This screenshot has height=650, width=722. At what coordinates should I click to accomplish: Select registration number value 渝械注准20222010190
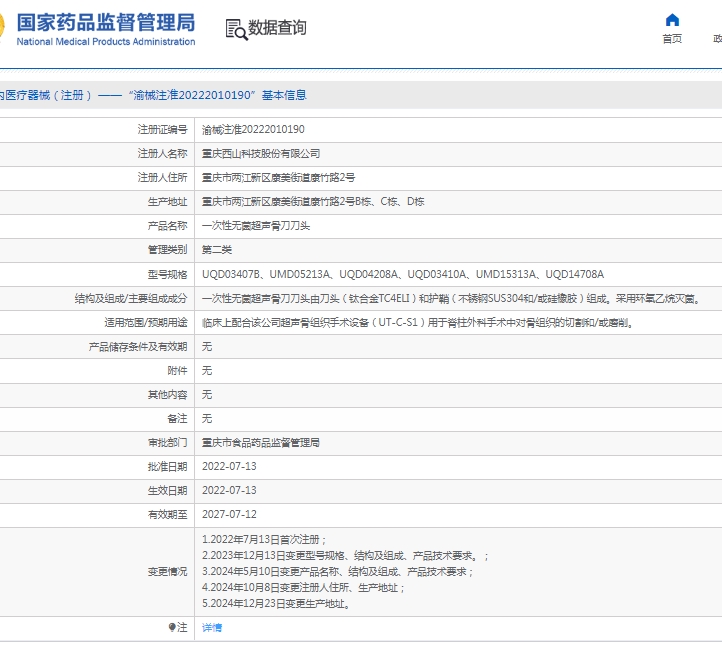253,129
